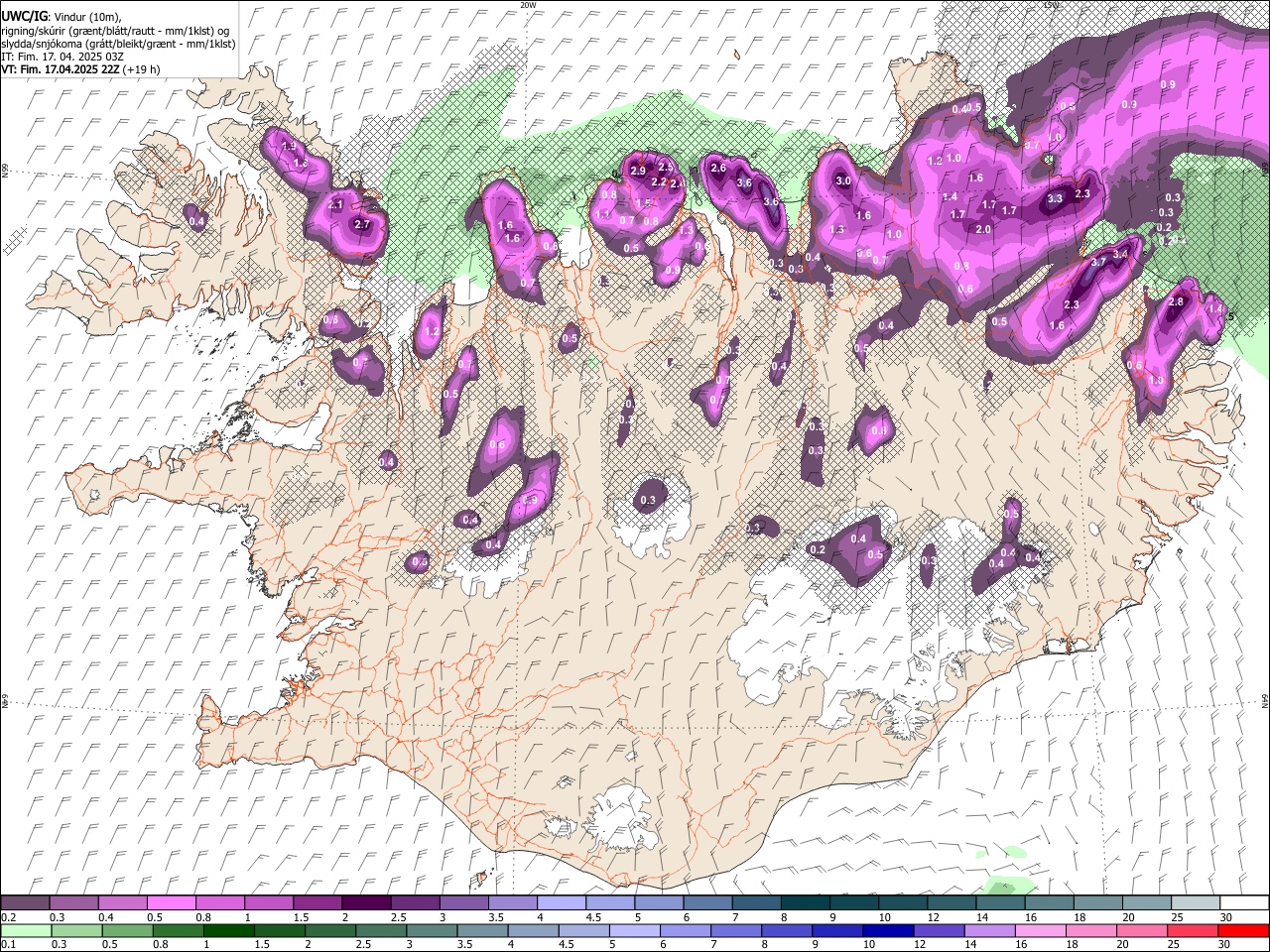Screen dimensions: 1270x952
Task: Select the dark teal 8–9 swatch in the upper legend row
Action: [807, 902]
